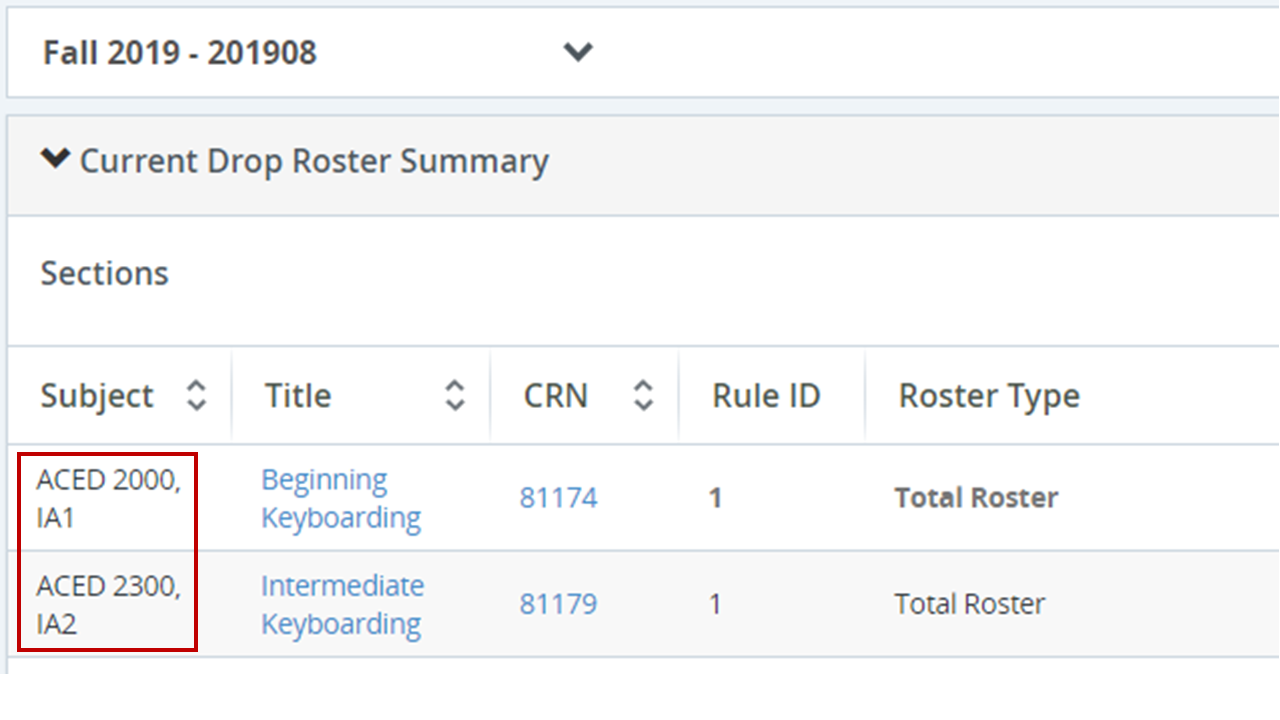Viewport: 1280px width, 720px height.
Task: Click the Sections heading
Action: [104, 273]
